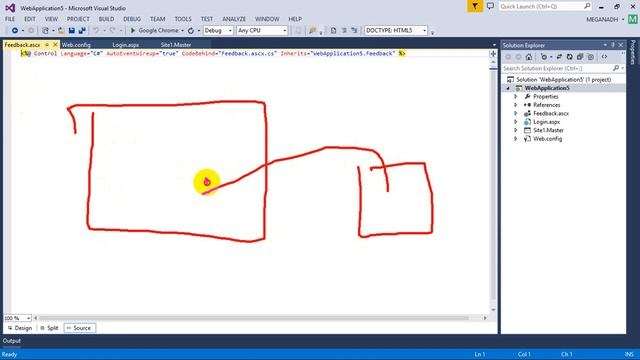Click Solution Explorer Refresh icon

tap(569, 57)
